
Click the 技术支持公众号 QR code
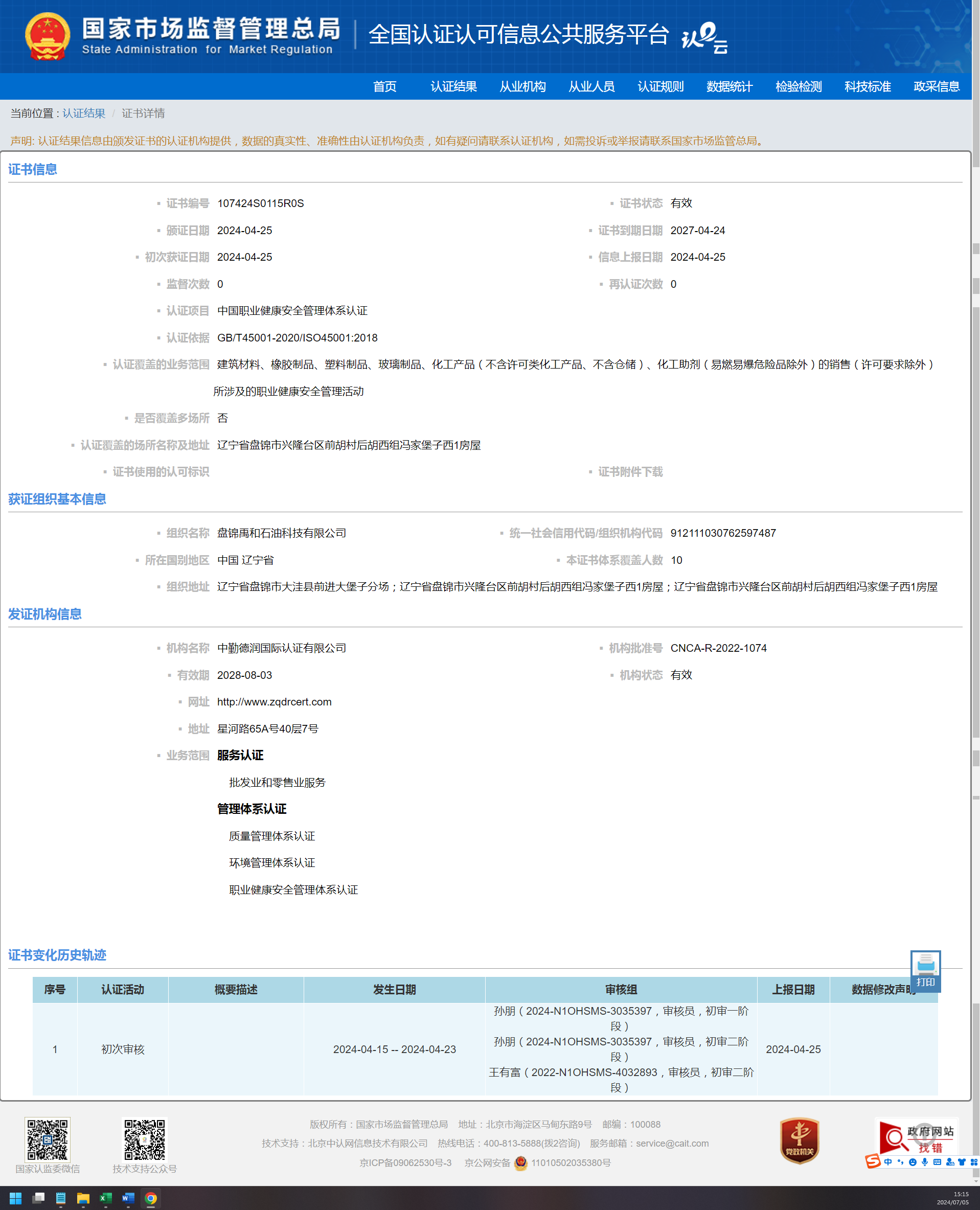tap(145, 1139)
